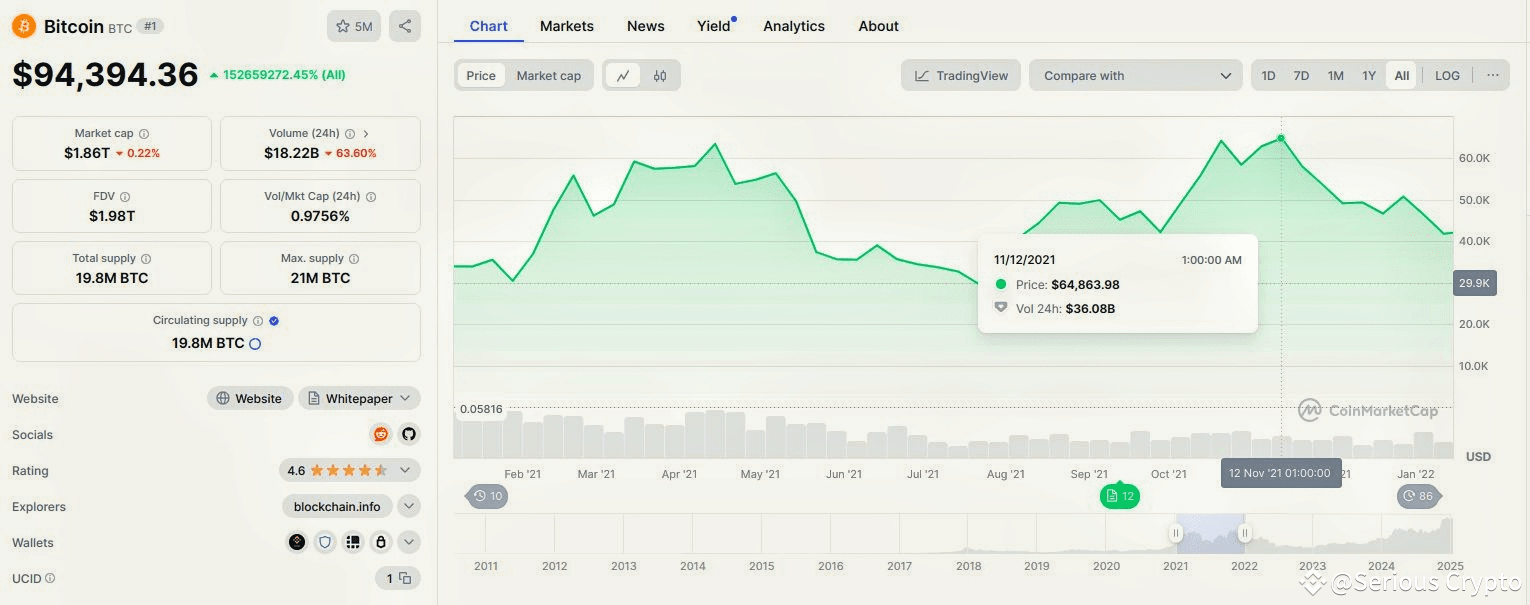Open TradingView chart view
The width and height of the screenshot is (1530, 605).
(x=961, y=76)
